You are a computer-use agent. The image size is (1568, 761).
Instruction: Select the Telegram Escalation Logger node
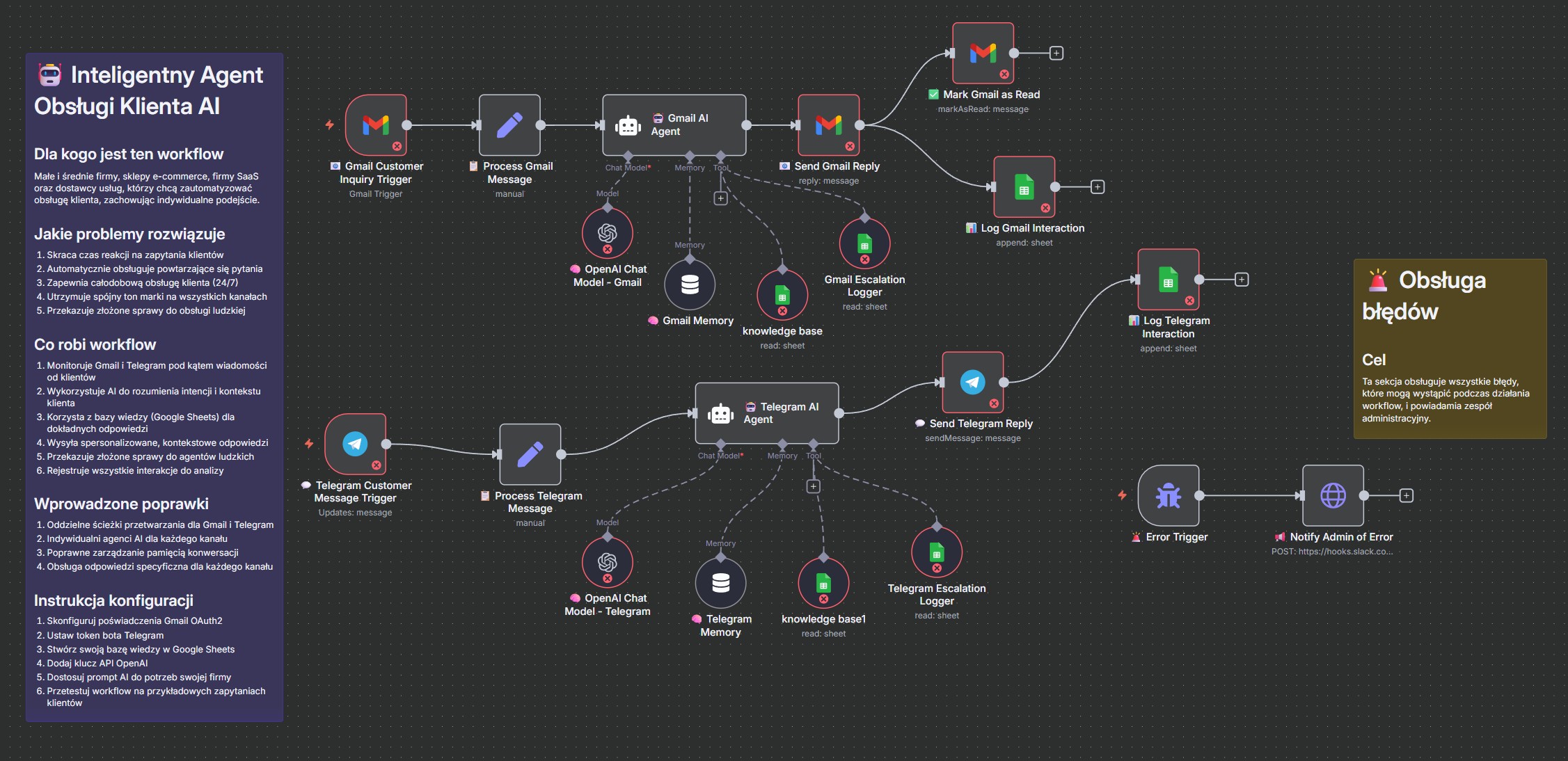pos(937,552)
